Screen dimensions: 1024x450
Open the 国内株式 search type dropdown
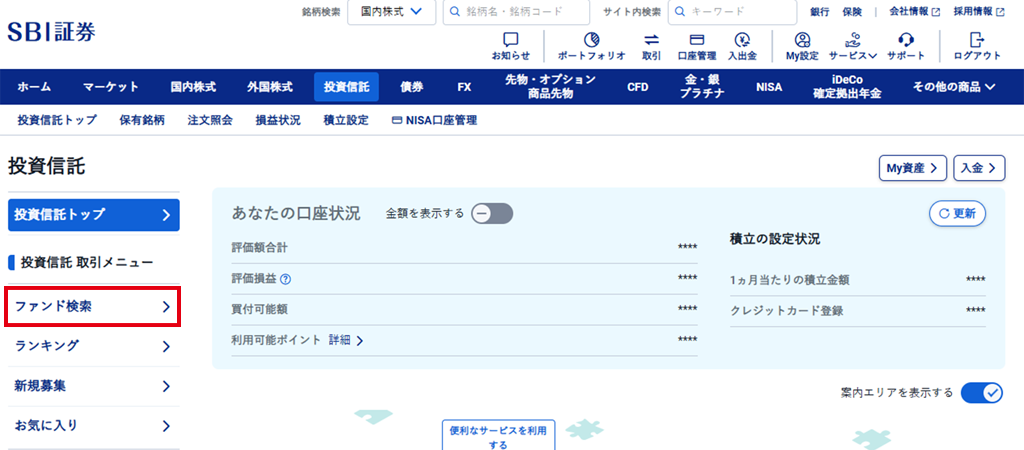(391, 12)
